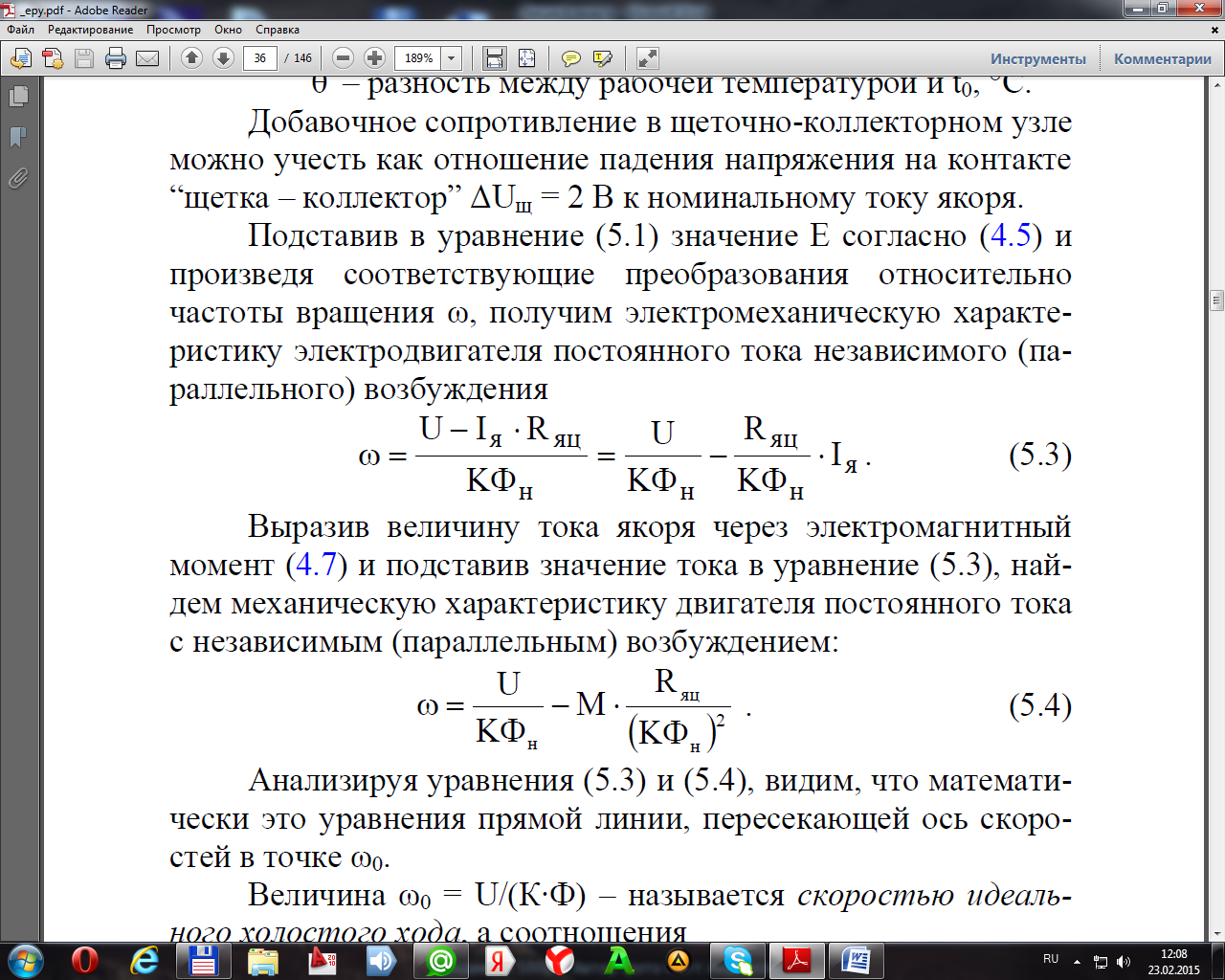Open the Редактирование menu
Screen dimensions: 1225x980
click(91, 30)
